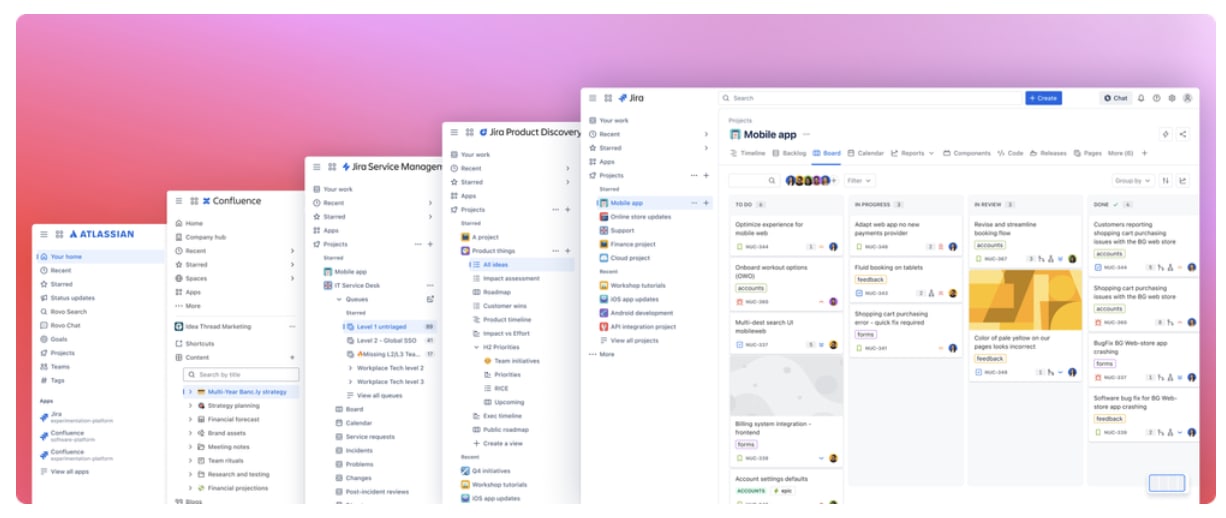
Task: Click Create a view in Product Discovery
Action: (497, 443)
